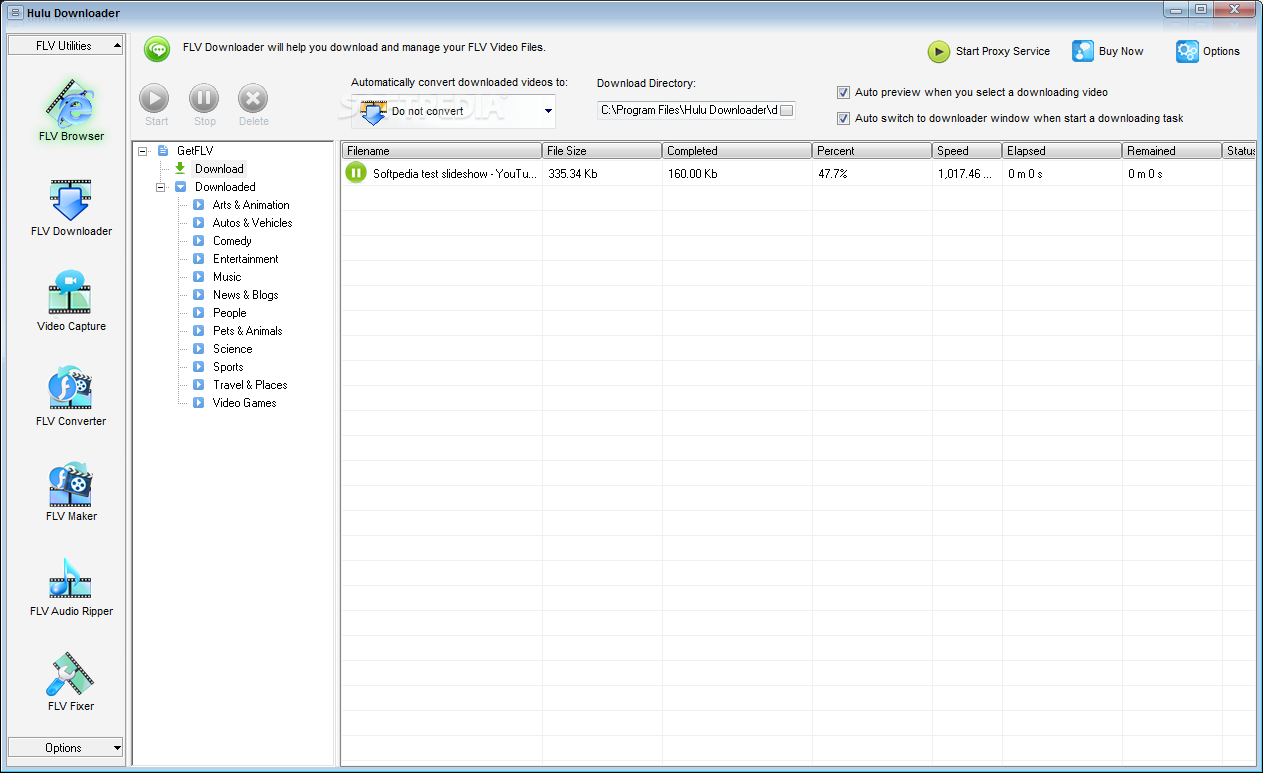Click the Options gear icon
Viewport: 1263px width, 773px height.
(x=1187, y=51)
